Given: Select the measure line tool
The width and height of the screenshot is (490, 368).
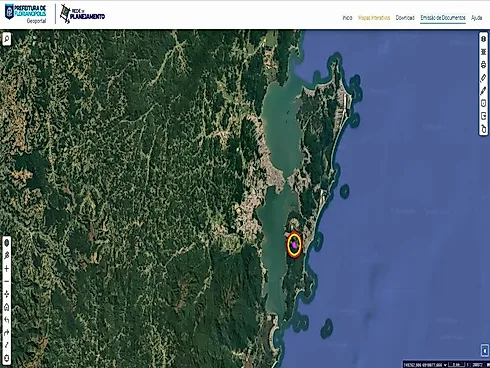Looking at the screenshot, I should (x=7, y=345).
